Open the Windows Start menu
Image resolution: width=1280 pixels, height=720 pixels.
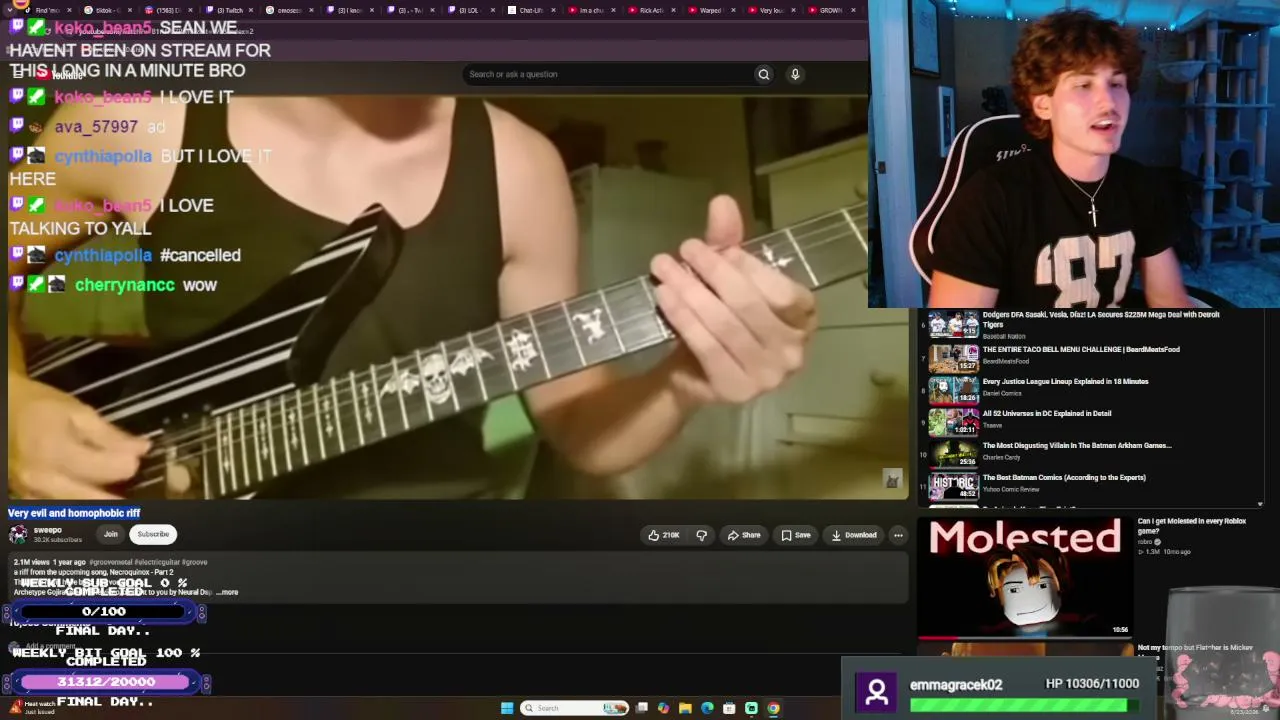click(x=507, y=708)
